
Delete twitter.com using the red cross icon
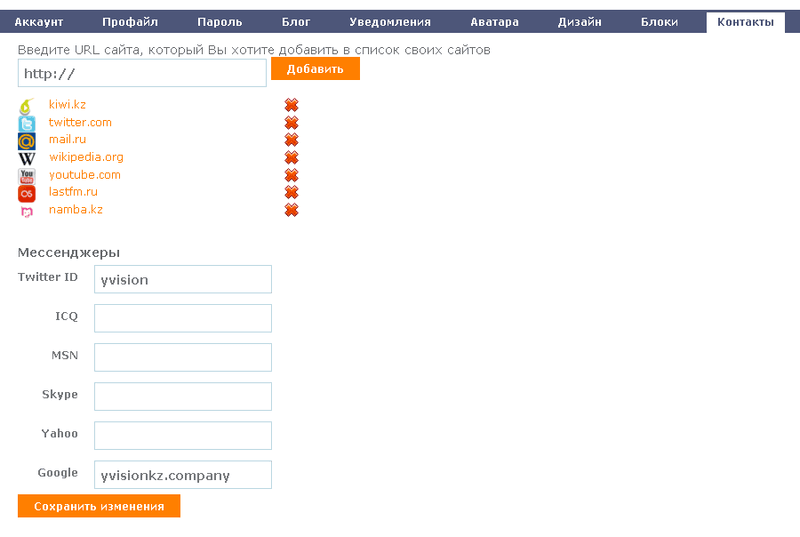pyautogui.click(x=291, y=122)
